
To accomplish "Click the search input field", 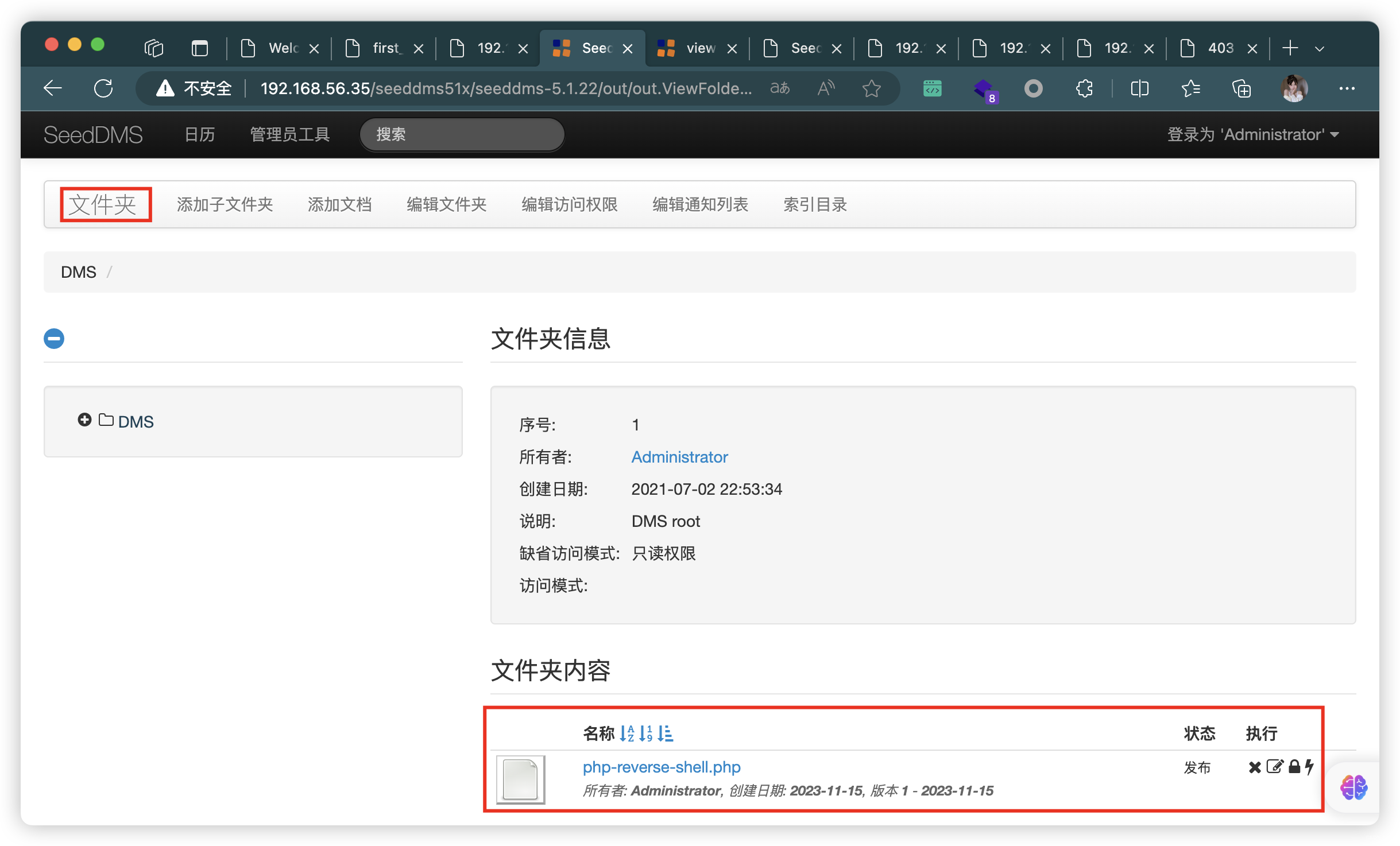I will pos(461,133).
